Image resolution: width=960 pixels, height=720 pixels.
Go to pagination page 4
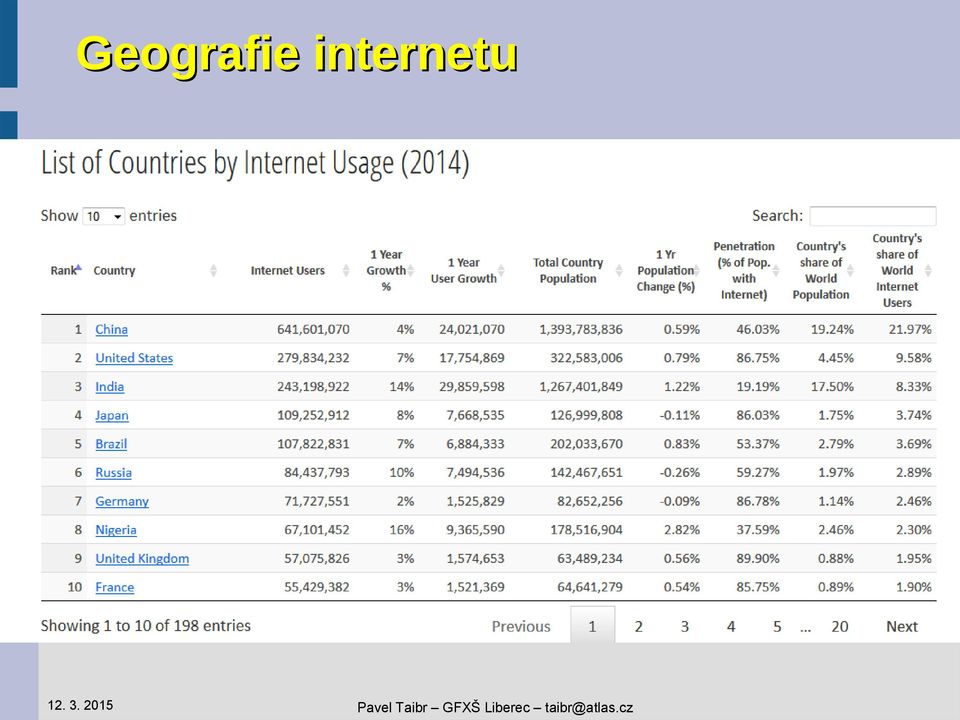click(731, 626)
